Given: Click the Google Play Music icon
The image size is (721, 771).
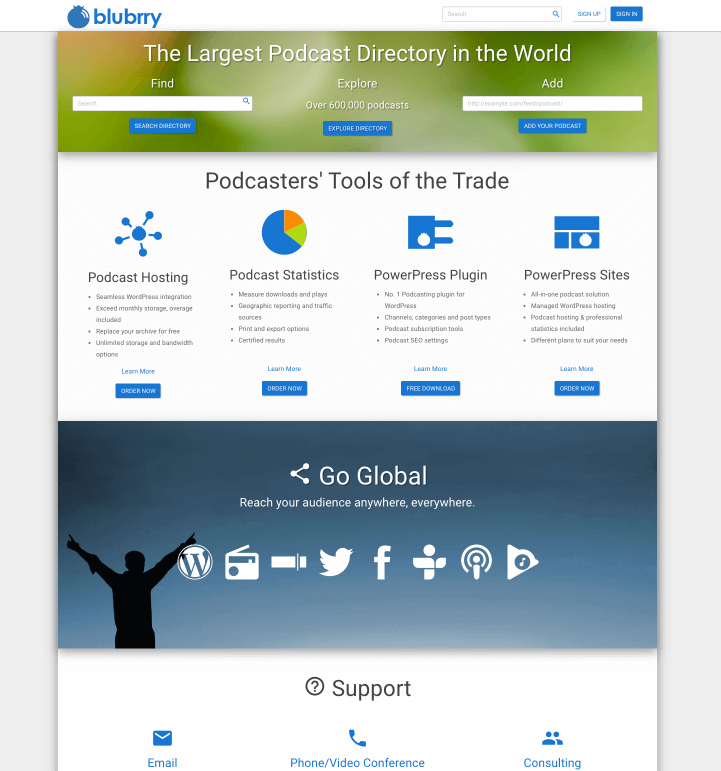Looking at the screenshot, I should point(522,562).
